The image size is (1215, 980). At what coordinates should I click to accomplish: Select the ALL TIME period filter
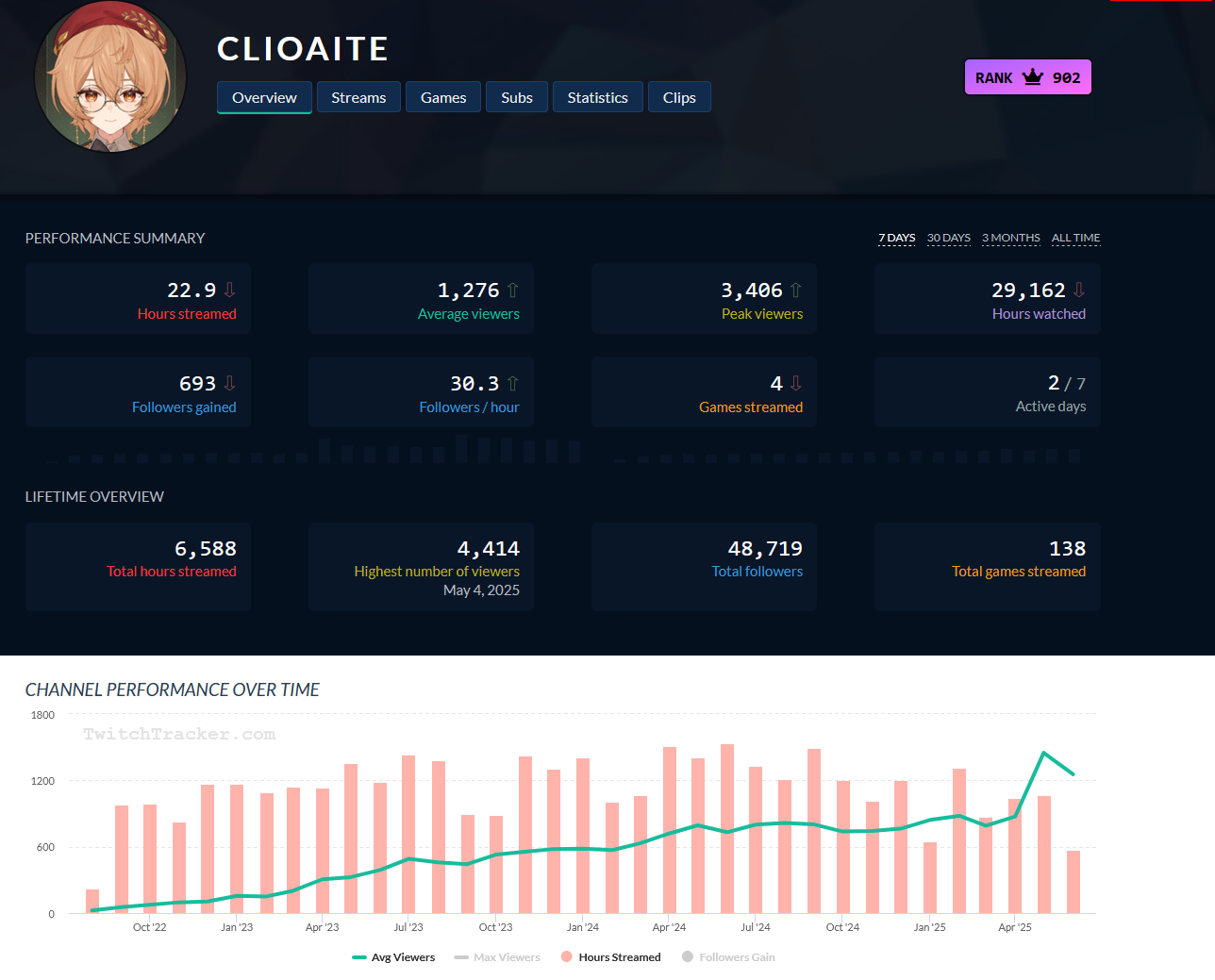coord(1076,238)
